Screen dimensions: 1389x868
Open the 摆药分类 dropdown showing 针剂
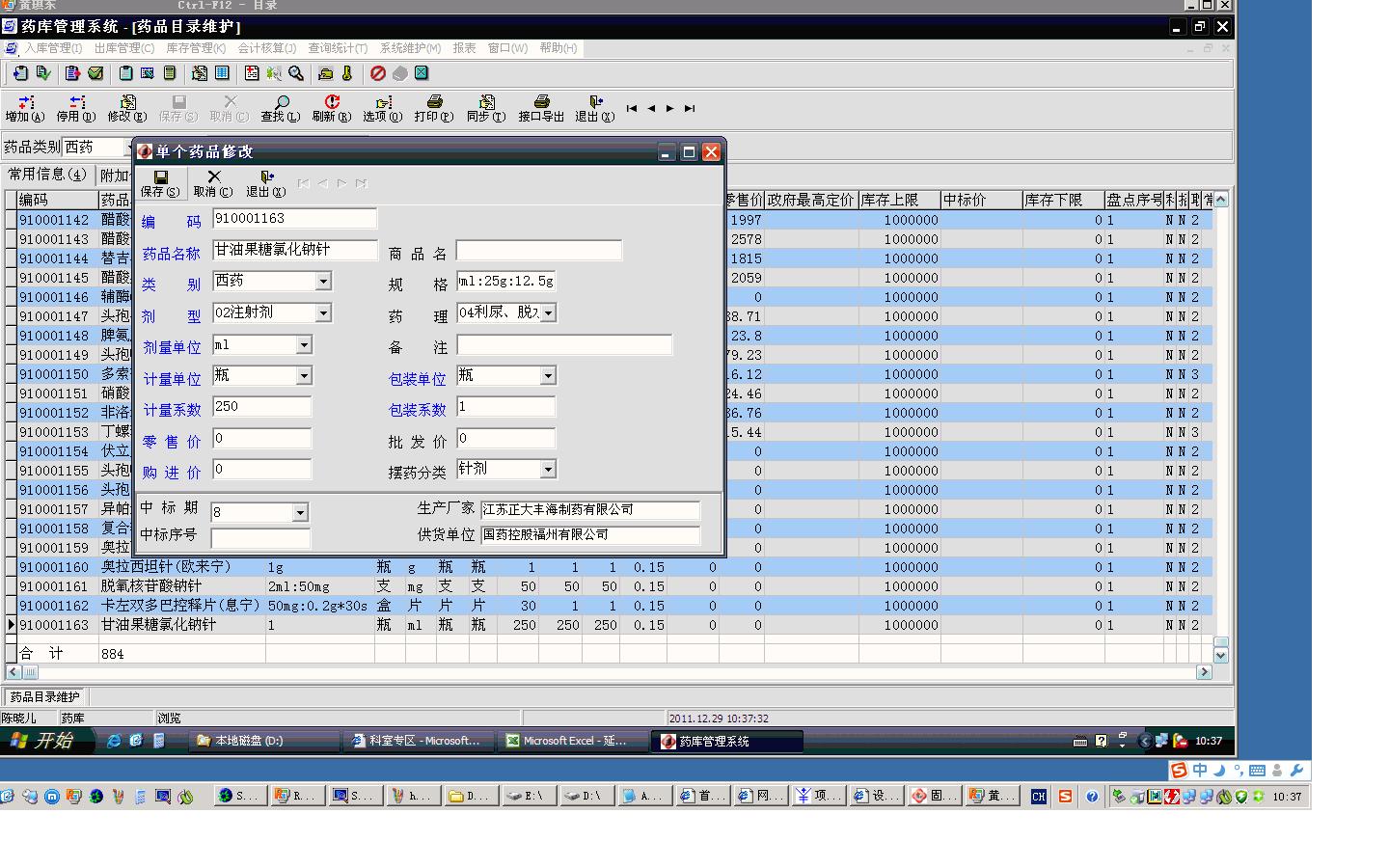point(548,470)
